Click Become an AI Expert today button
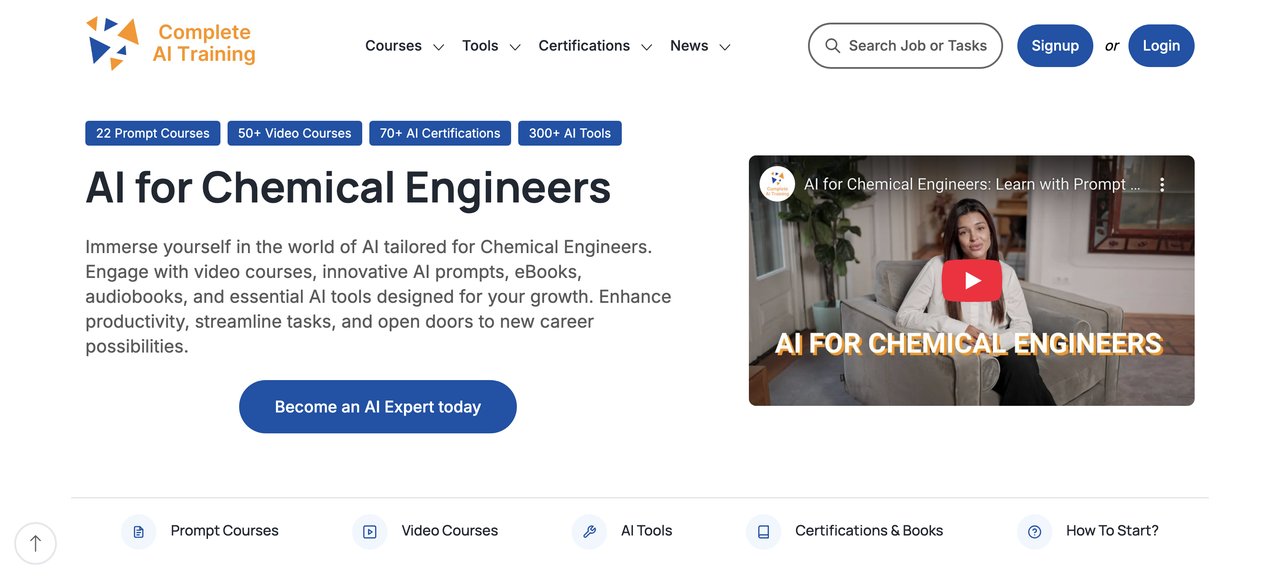Screen dimensions: 1280x579 click(x=378, y=407)
